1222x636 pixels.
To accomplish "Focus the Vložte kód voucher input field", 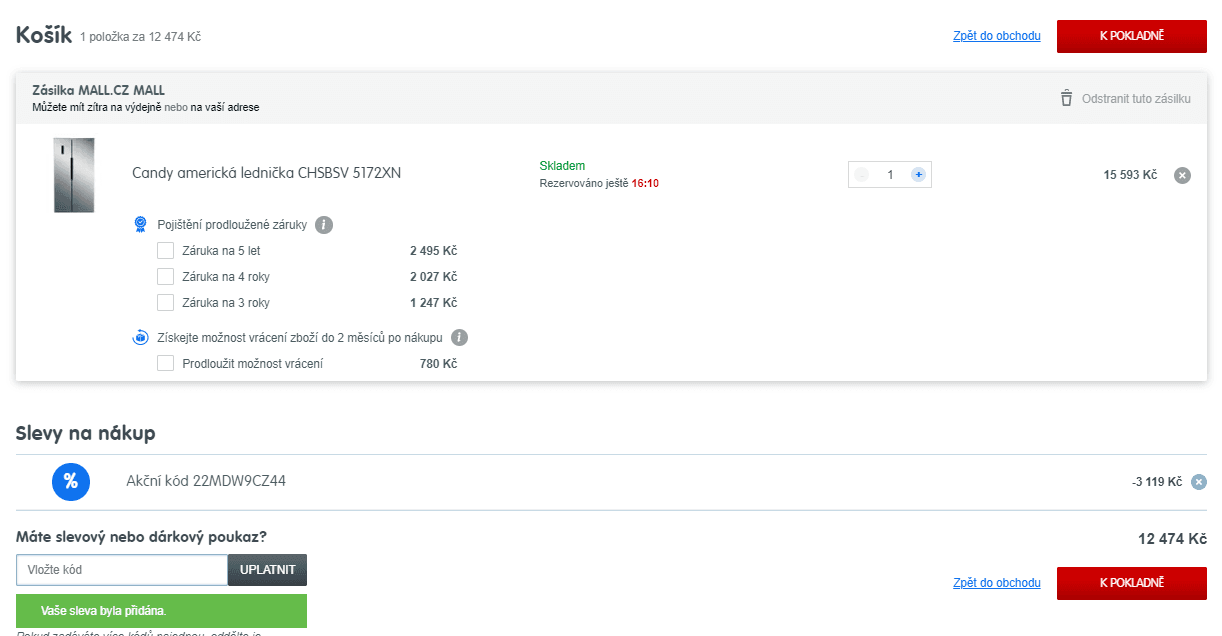I will pyautogui.click(x=122, y=570).
